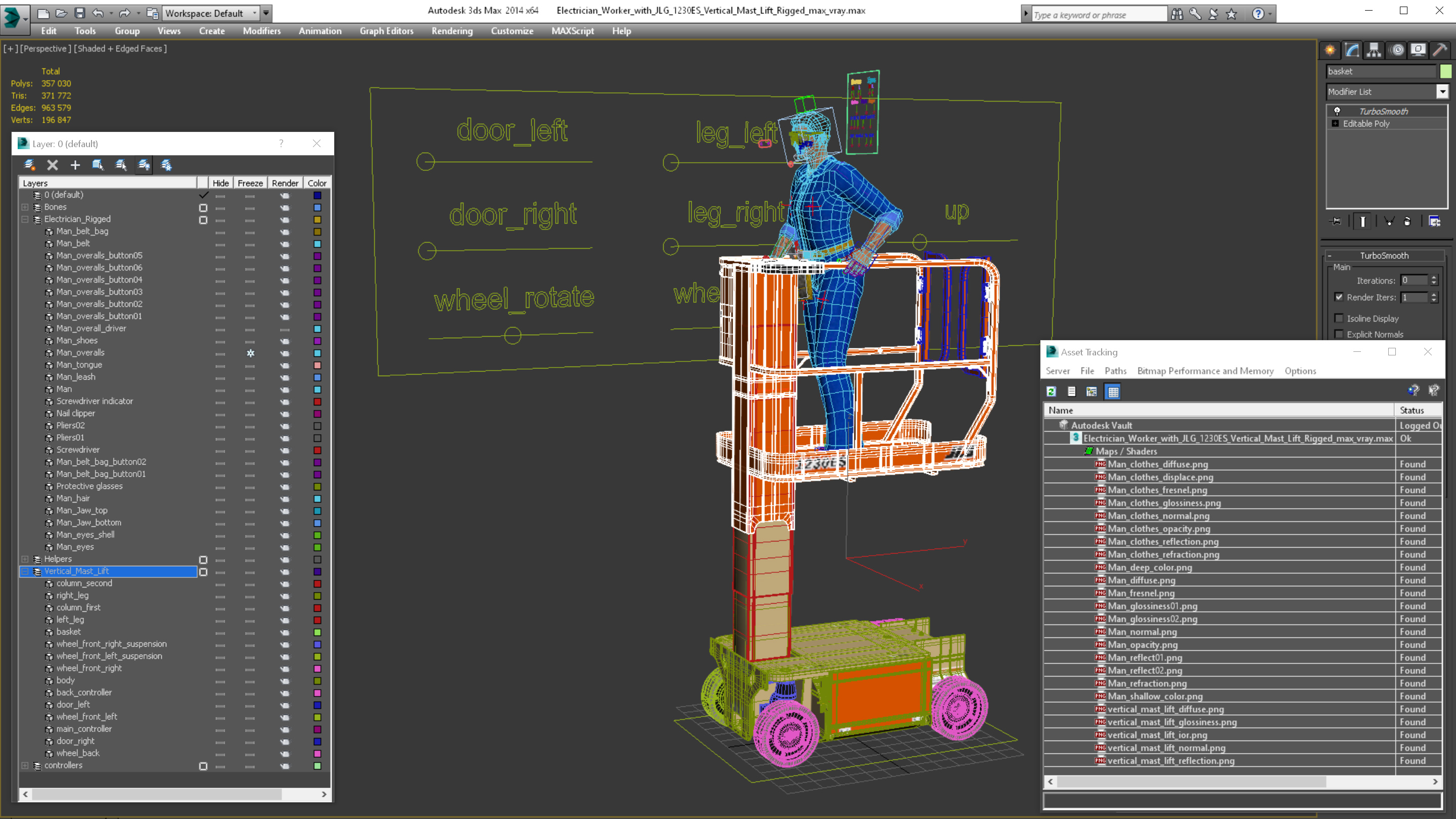Open the Display command panel tab

click(x=1418, y=51)
